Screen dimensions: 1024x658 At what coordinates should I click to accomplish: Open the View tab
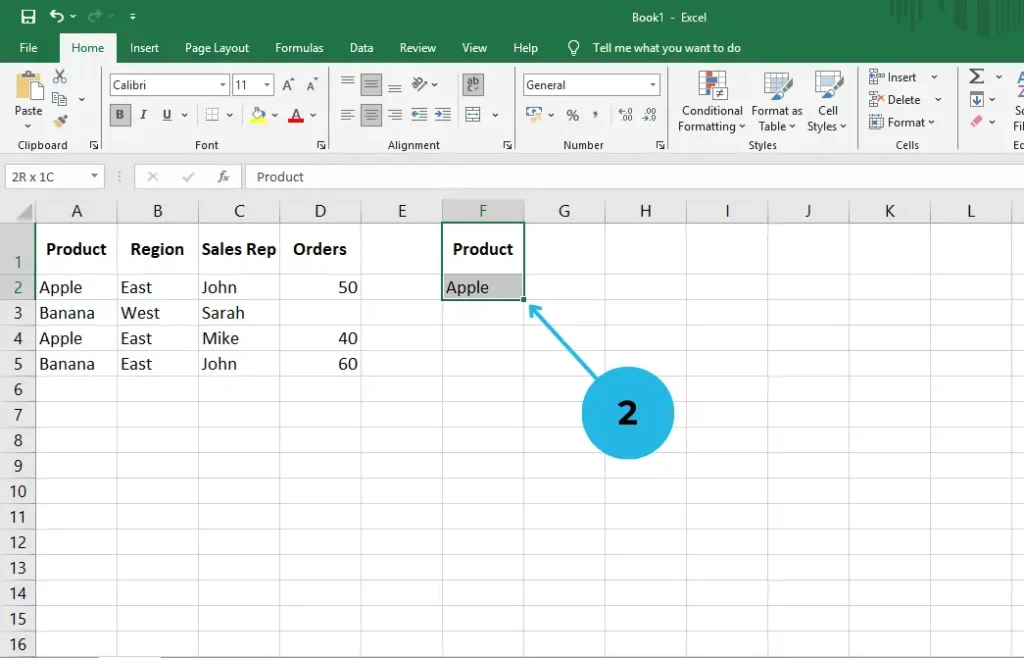pos(474,48)
